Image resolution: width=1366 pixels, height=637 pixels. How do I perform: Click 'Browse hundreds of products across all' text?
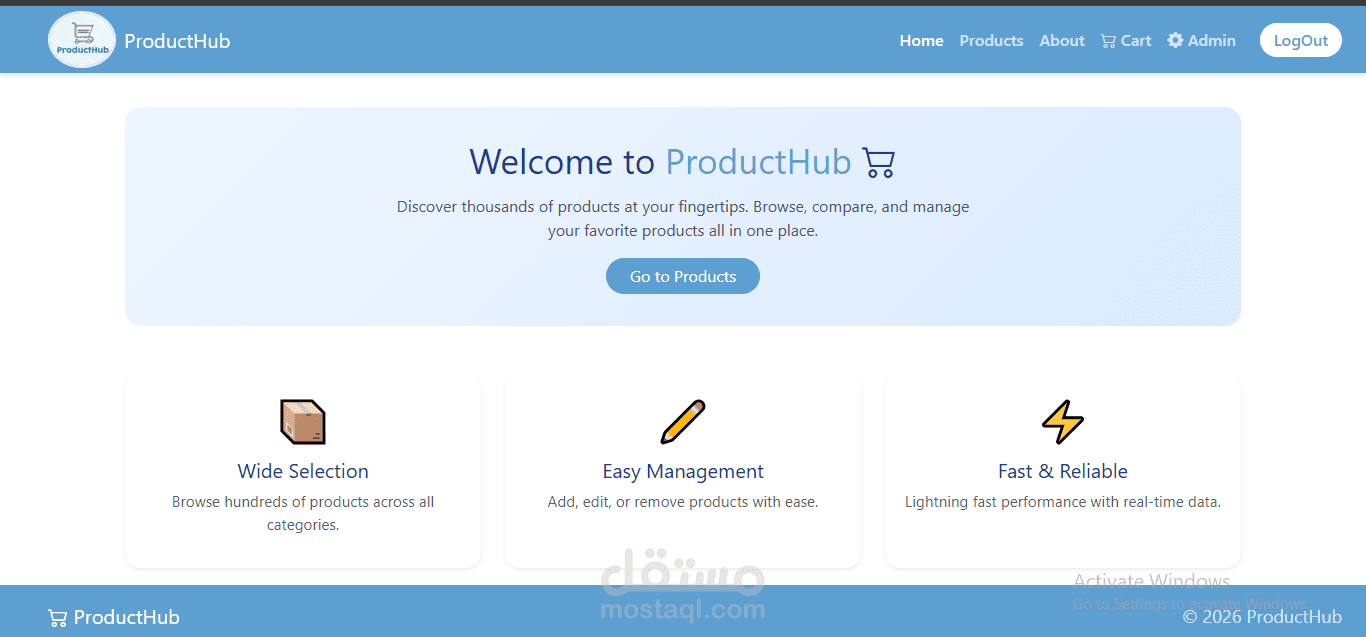303,502
